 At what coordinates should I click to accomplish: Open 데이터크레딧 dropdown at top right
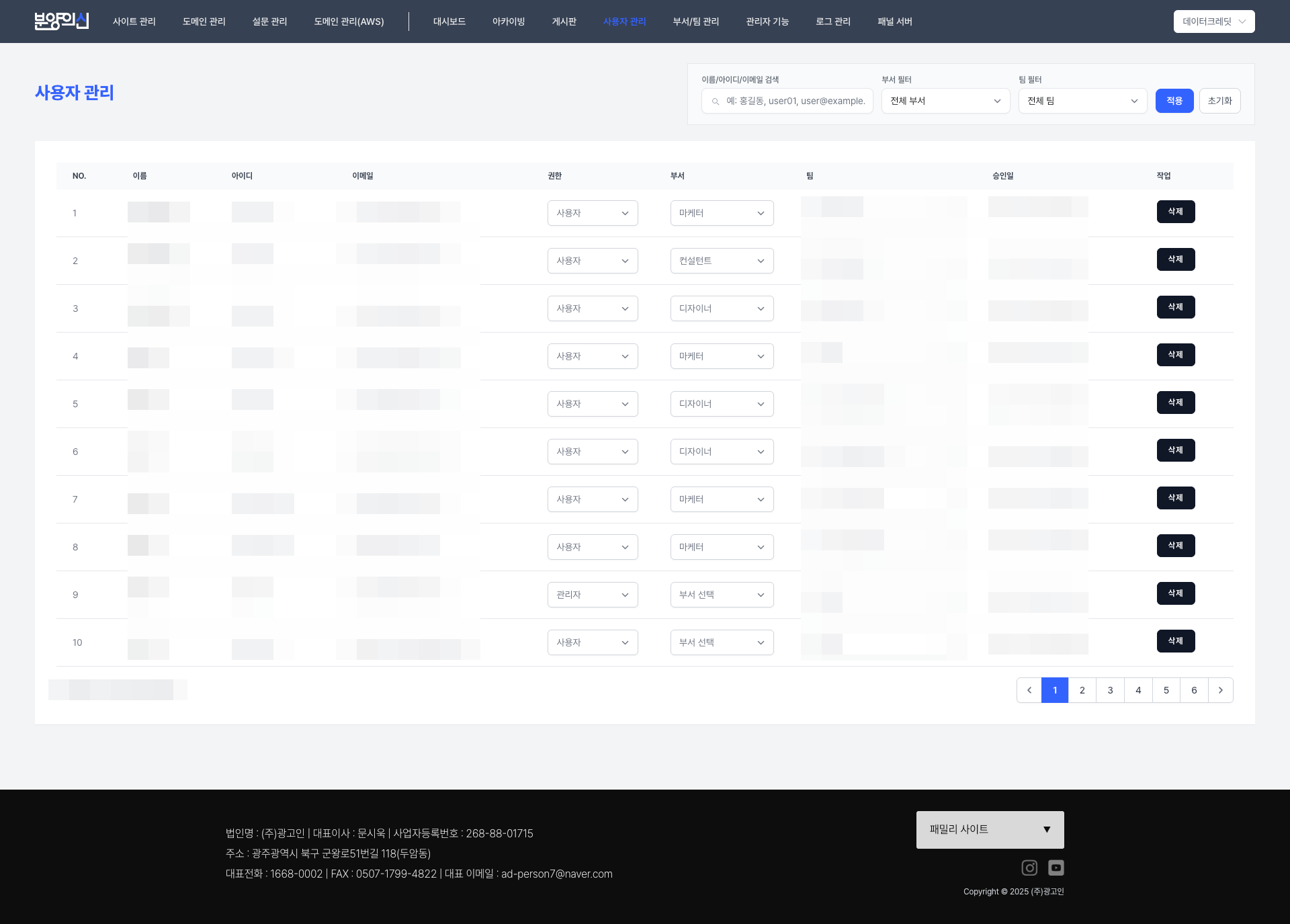(x=1213, y=22)
